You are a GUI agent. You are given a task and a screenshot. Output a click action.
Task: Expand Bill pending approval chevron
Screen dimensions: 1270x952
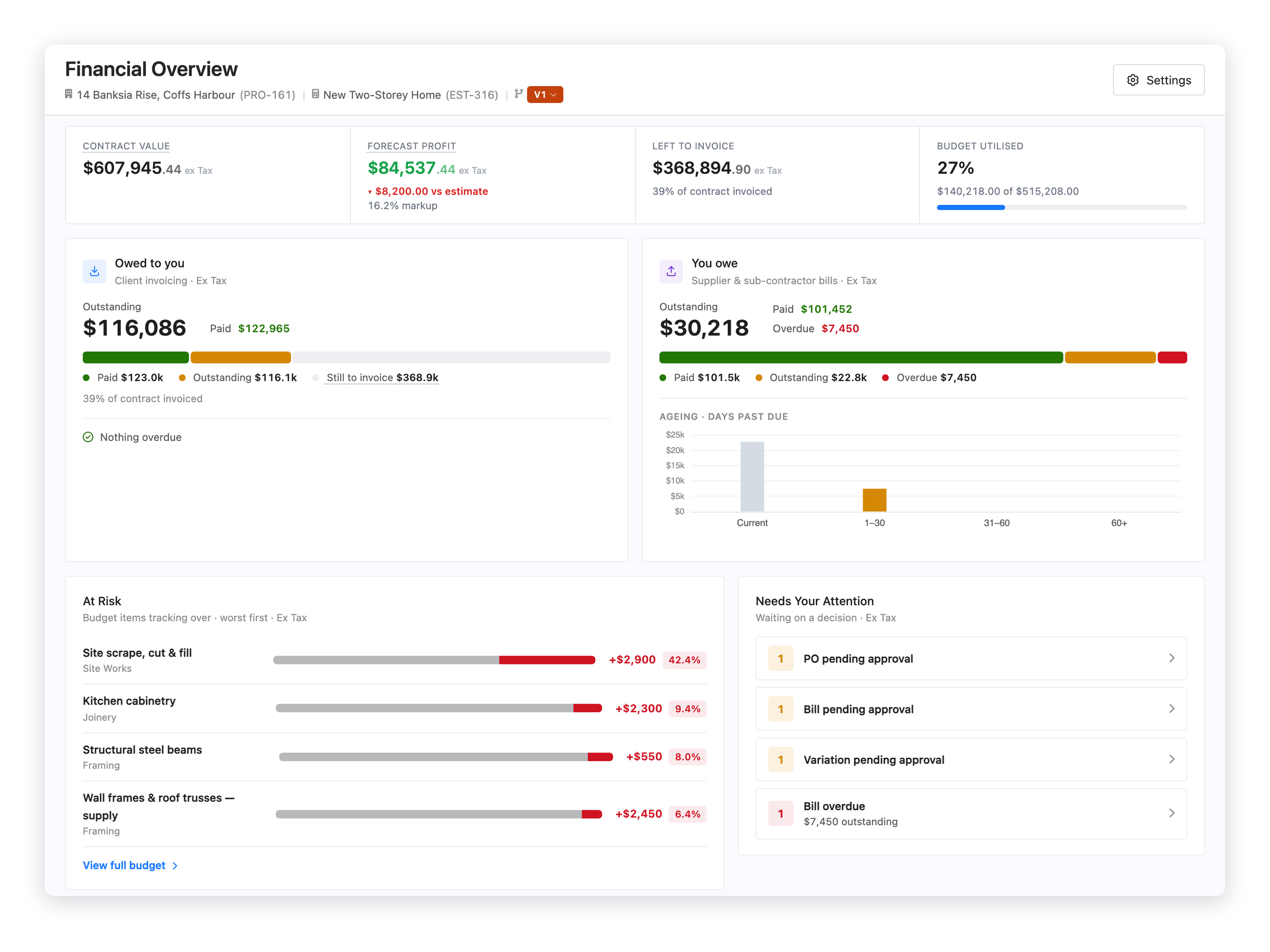point(1172,708)
